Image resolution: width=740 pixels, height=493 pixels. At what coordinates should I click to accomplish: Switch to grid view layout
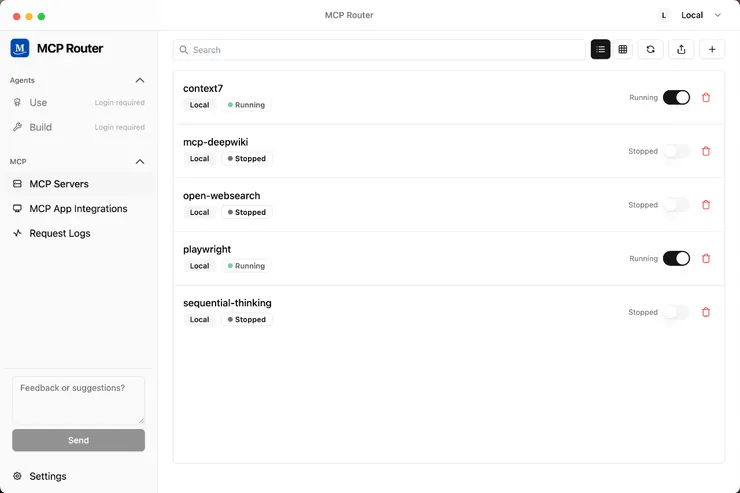tap(623, 49)
